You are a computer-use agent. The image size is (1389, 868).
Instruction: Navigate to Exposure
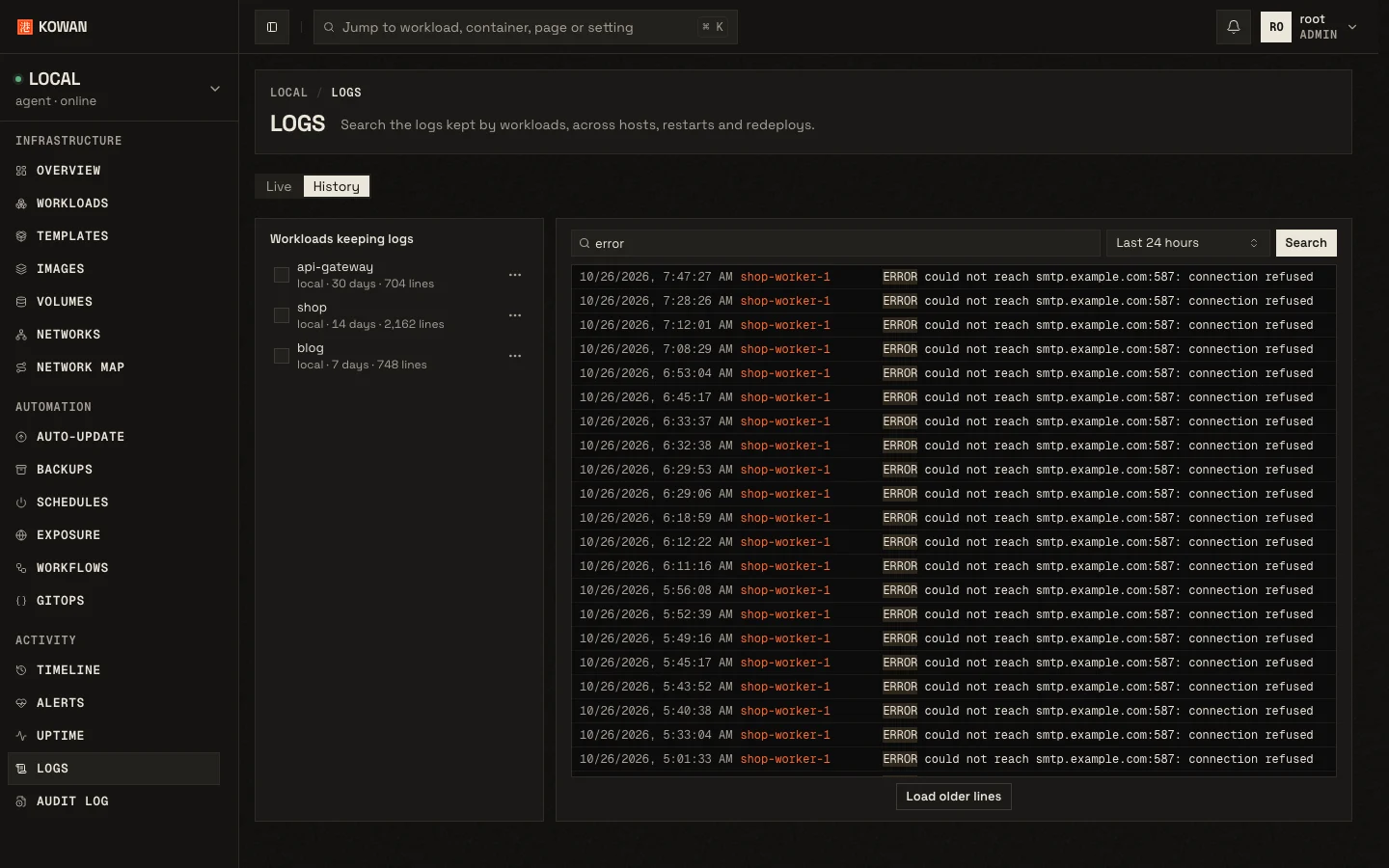(114, 535)
